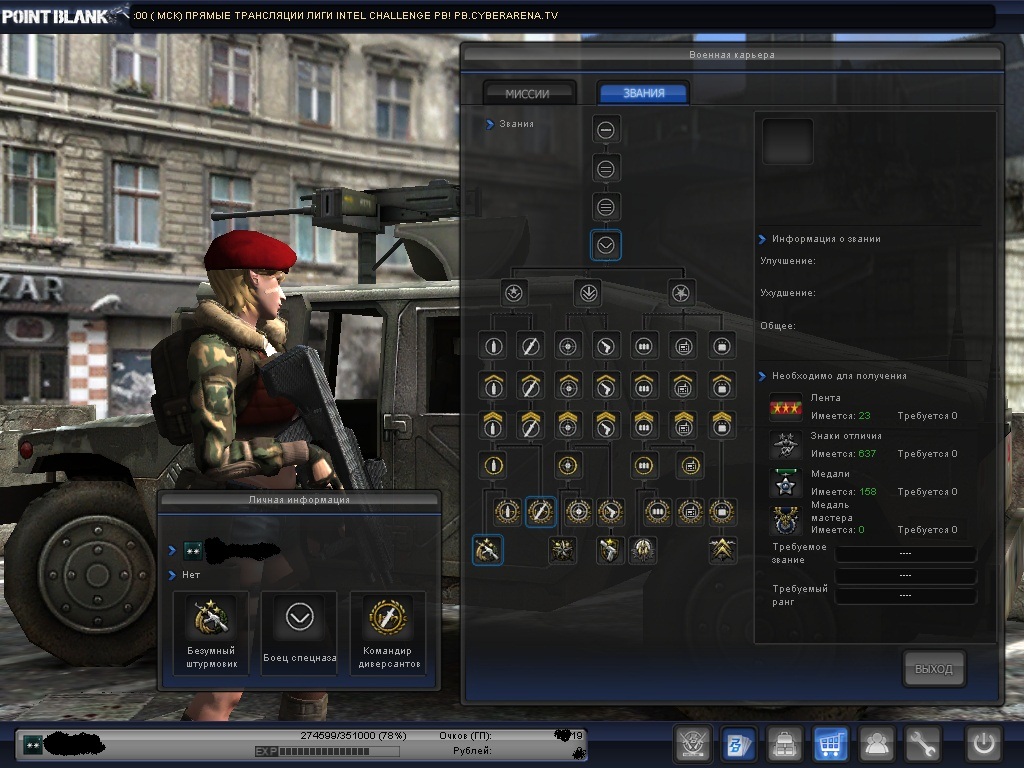Select double-chevron knife rank icon
This screenshot has width=1024, height=768.
click(530, 424)
